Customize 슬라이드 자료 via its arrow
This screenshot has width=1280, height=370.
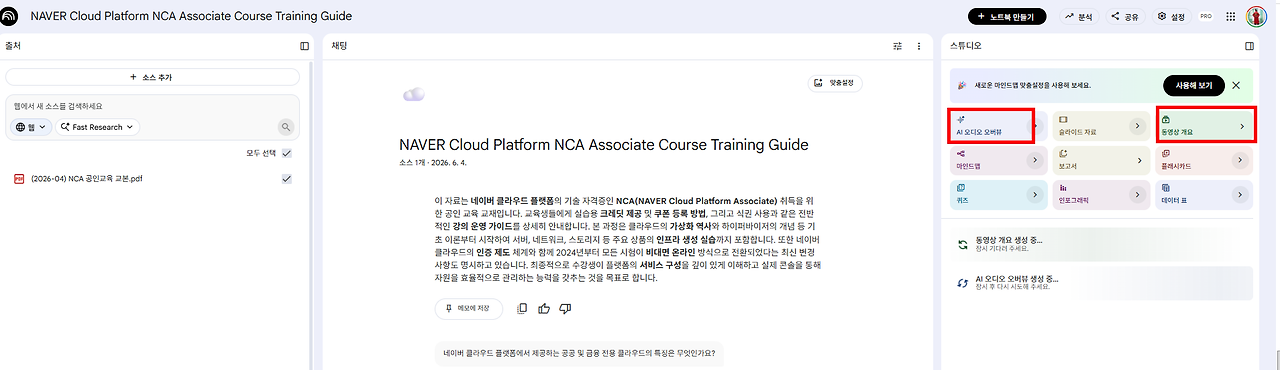[x=1136, y=126]
